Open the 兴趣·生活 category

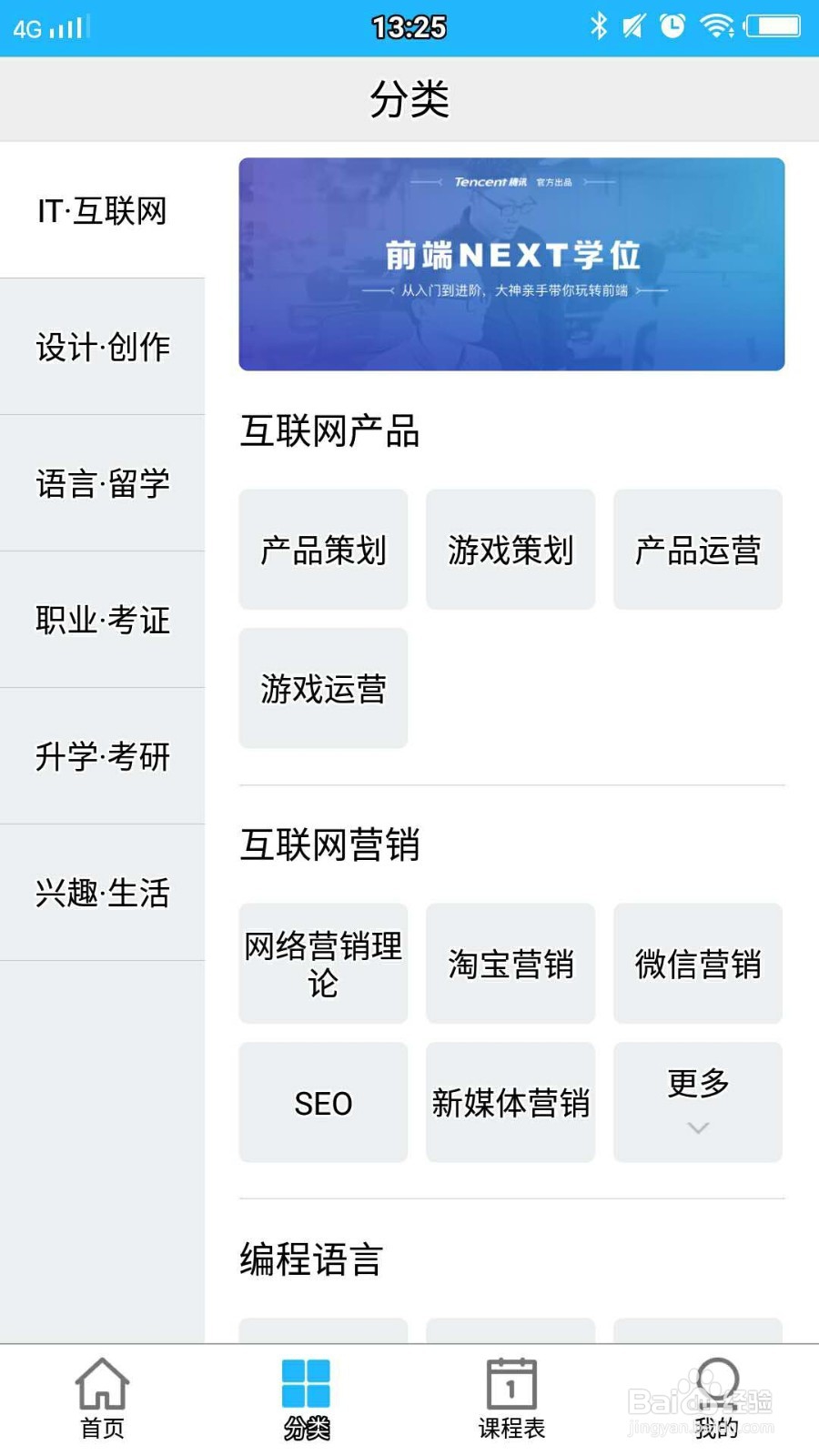(x=102, y=893)
